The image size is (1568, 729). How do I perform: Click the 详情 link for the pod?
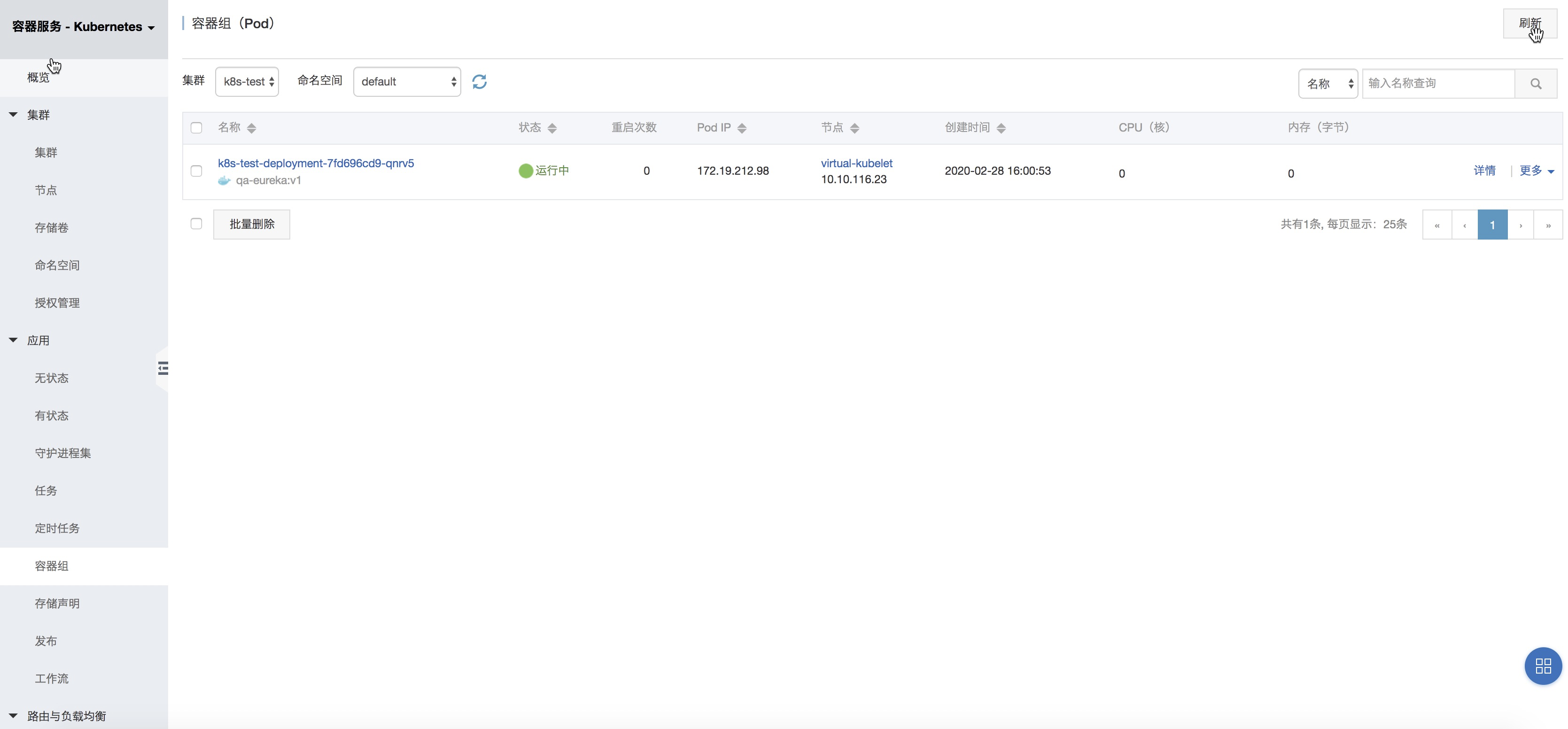[x=1484, y=171]
